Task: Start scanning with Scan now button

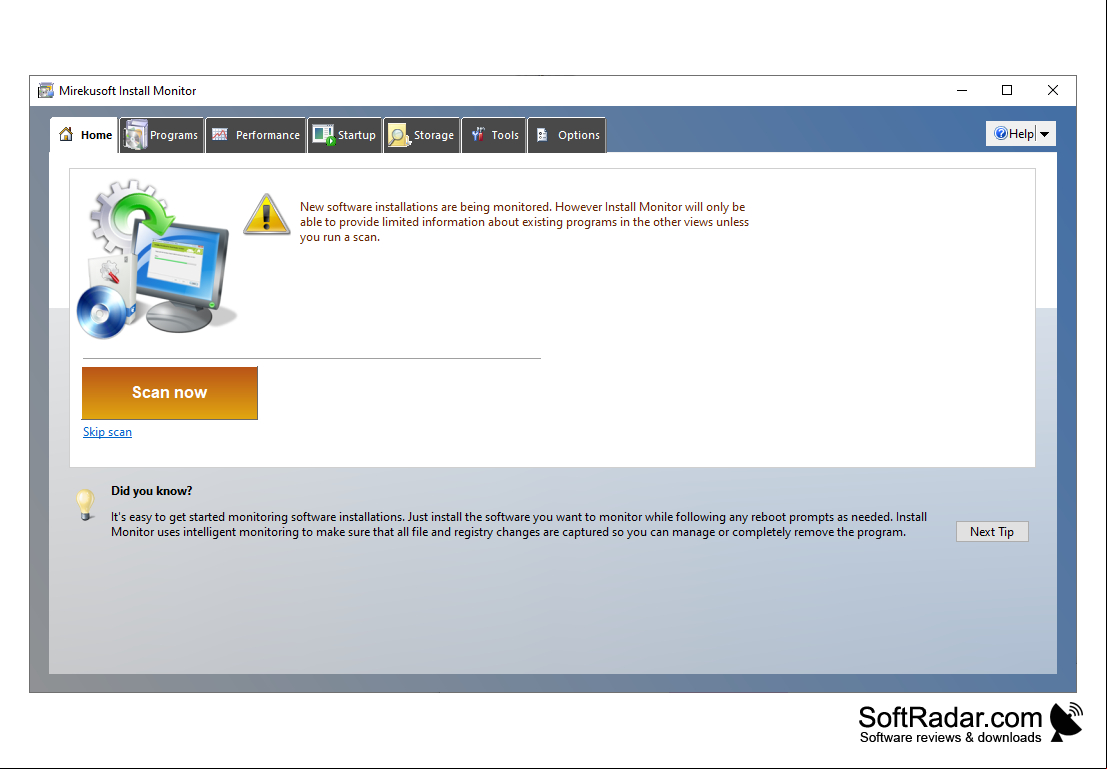Action: click(x=169, y=393)
